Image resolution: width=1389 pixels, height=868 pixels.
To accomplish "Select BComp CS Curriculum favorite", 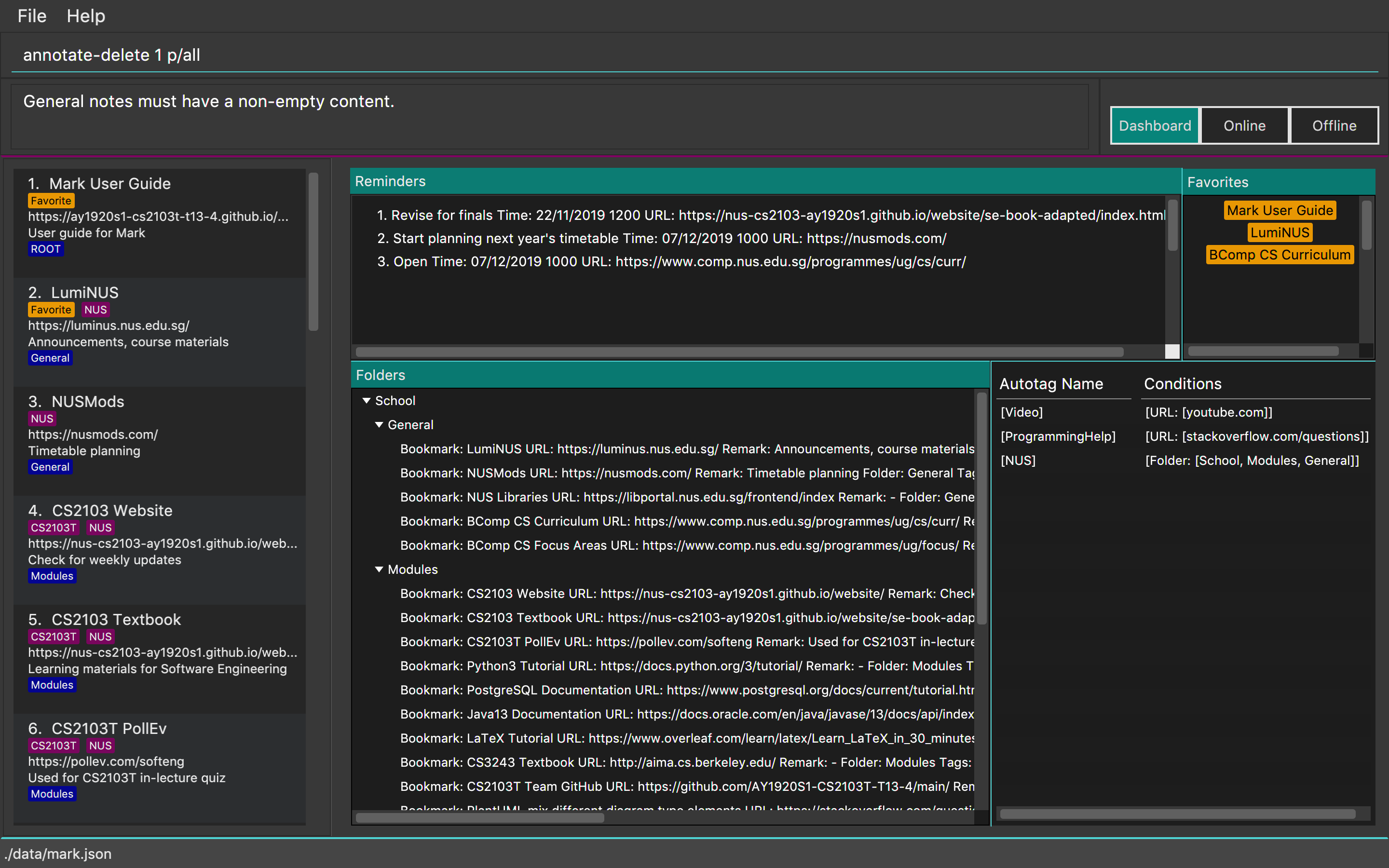I will click(x=1280, y=255).
